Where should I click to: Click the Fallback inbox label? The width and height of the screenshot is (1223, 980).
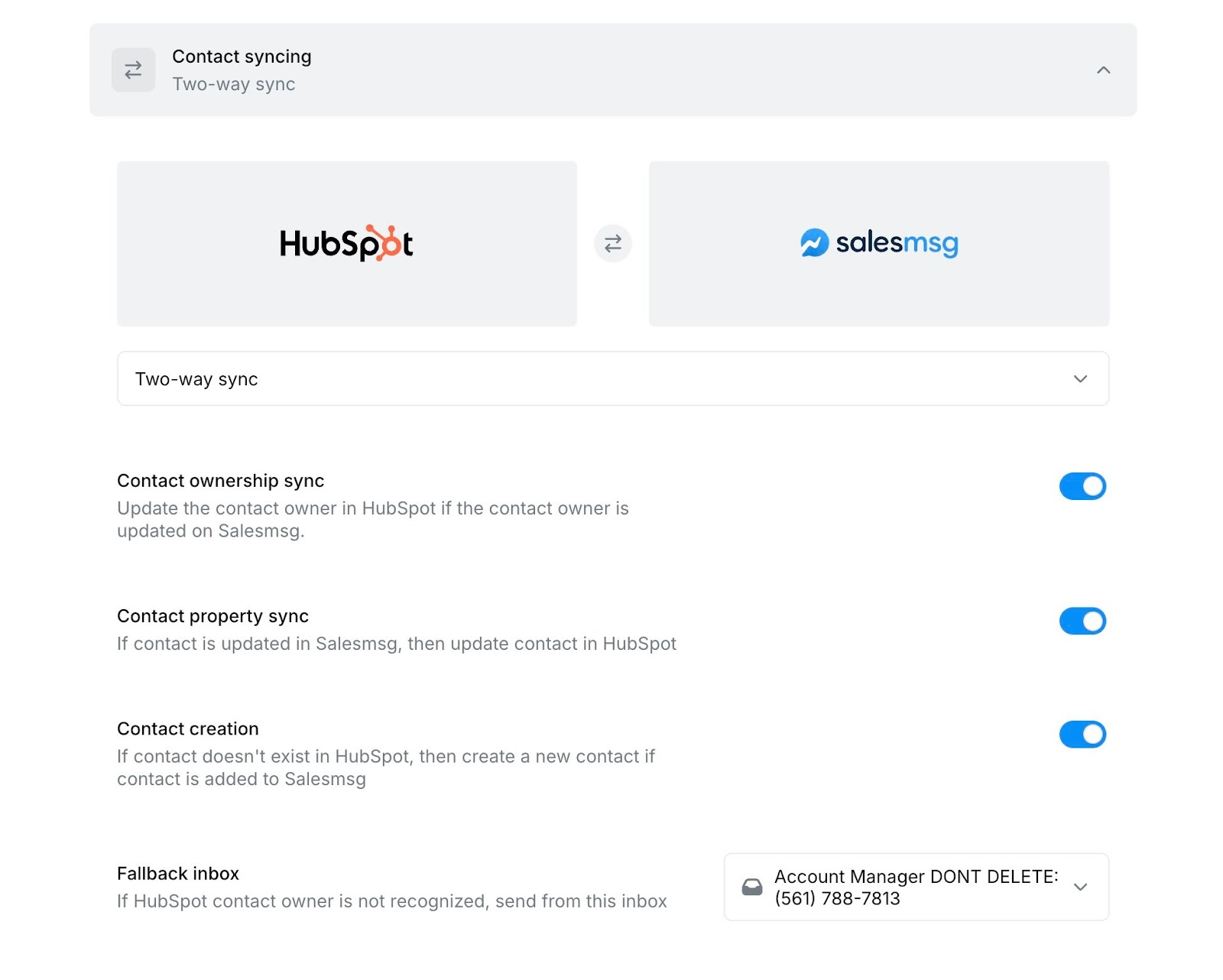click(x=178, y=873)
